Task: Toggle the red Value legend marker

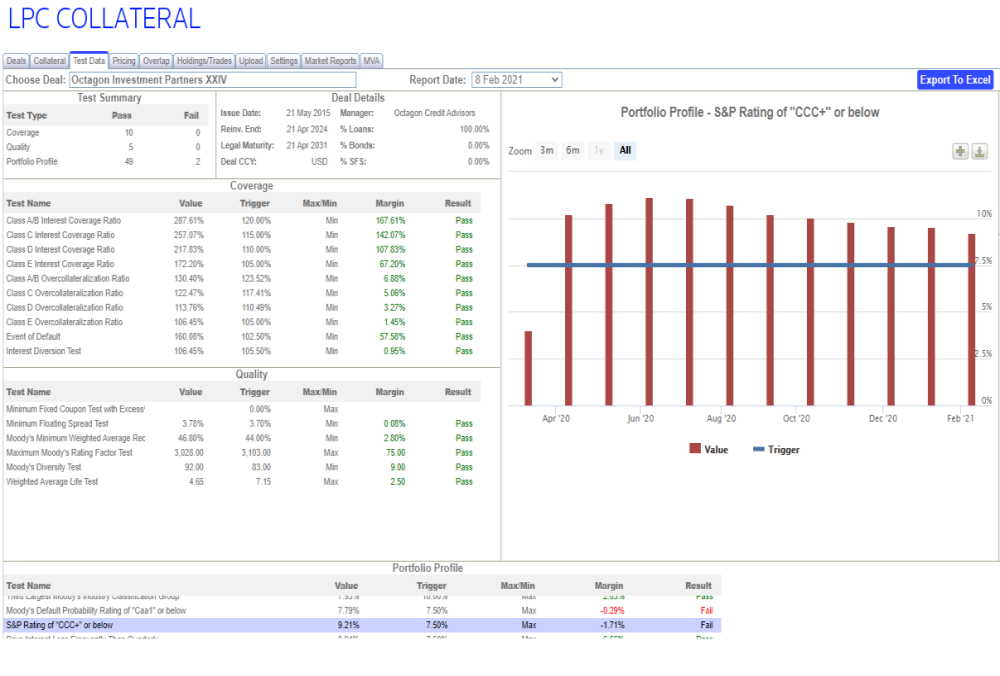Action: (695, 450)
